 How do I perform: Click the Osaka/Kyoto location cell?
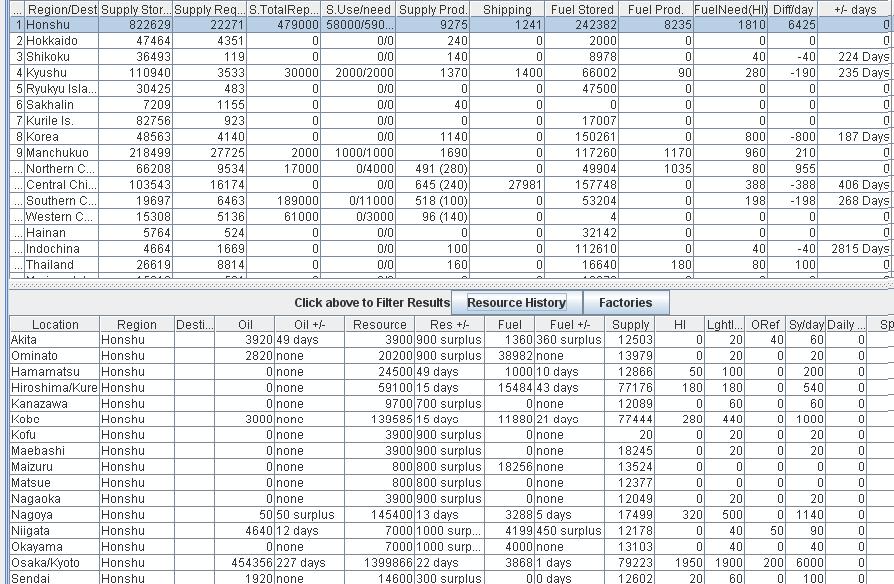click(x=55, y=562)
